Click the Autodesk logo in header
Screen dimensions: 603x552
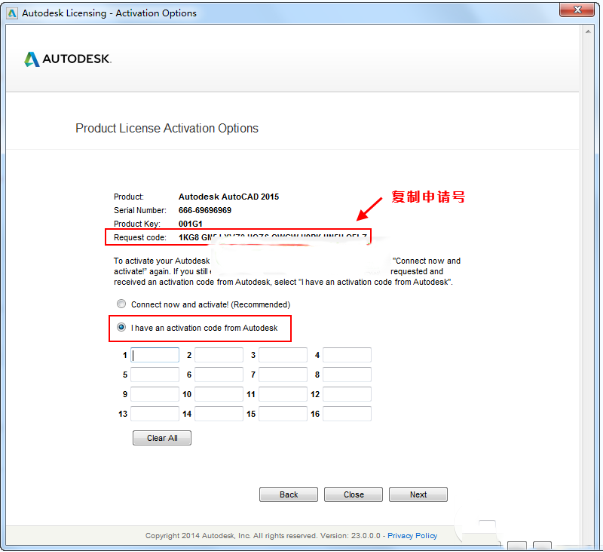pos(68,59)
